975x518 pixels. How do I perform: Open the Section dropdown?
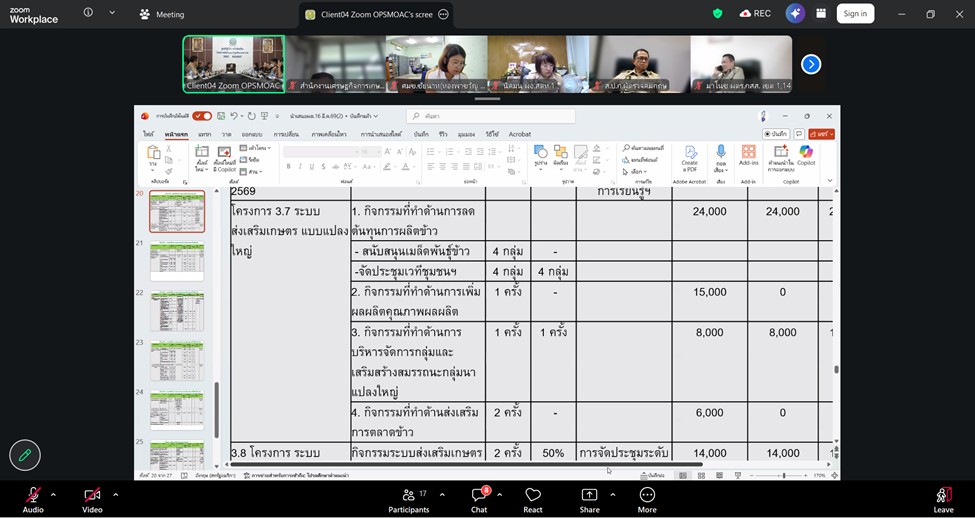pyautogui.click(x=251, y=171)
